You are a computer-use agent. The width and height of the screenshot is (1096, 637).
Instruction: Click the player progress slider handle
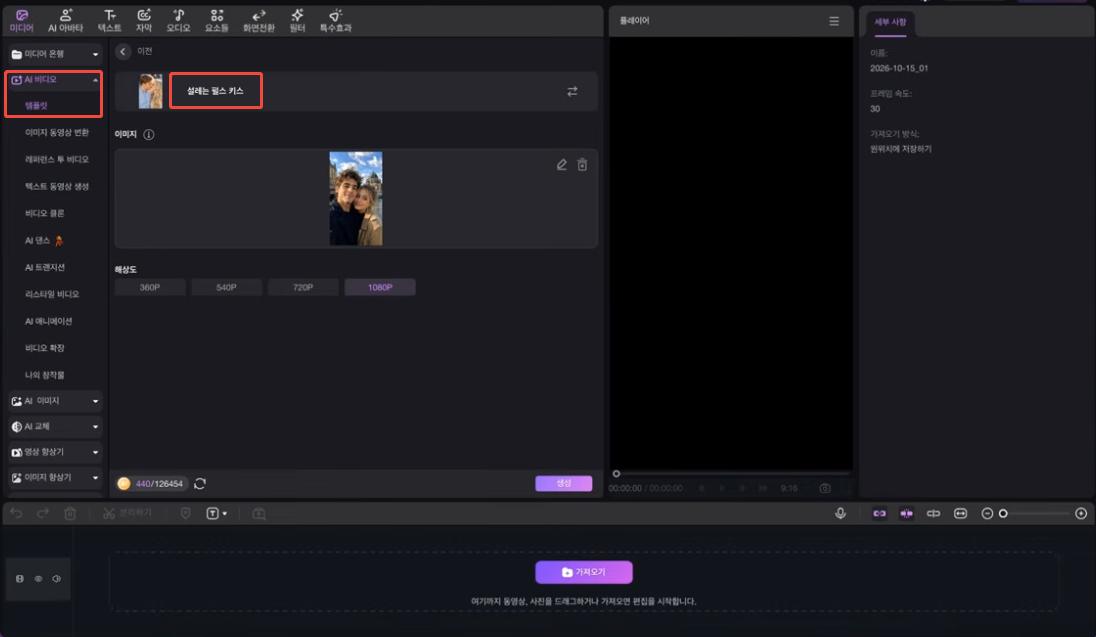pos(616,473)
